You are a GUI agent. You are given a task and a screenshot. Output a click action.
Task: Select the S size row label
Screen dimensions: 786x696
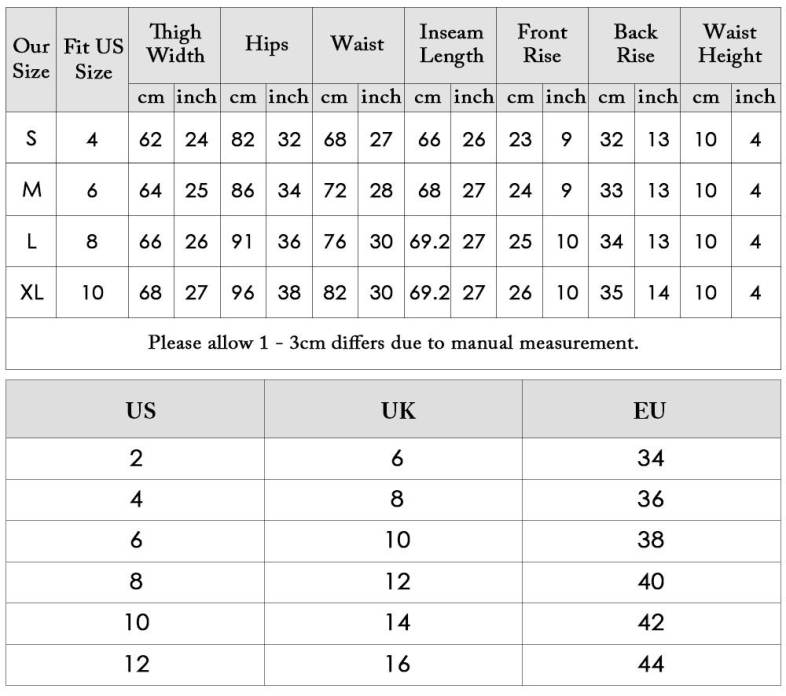click(x=31, y=138)
